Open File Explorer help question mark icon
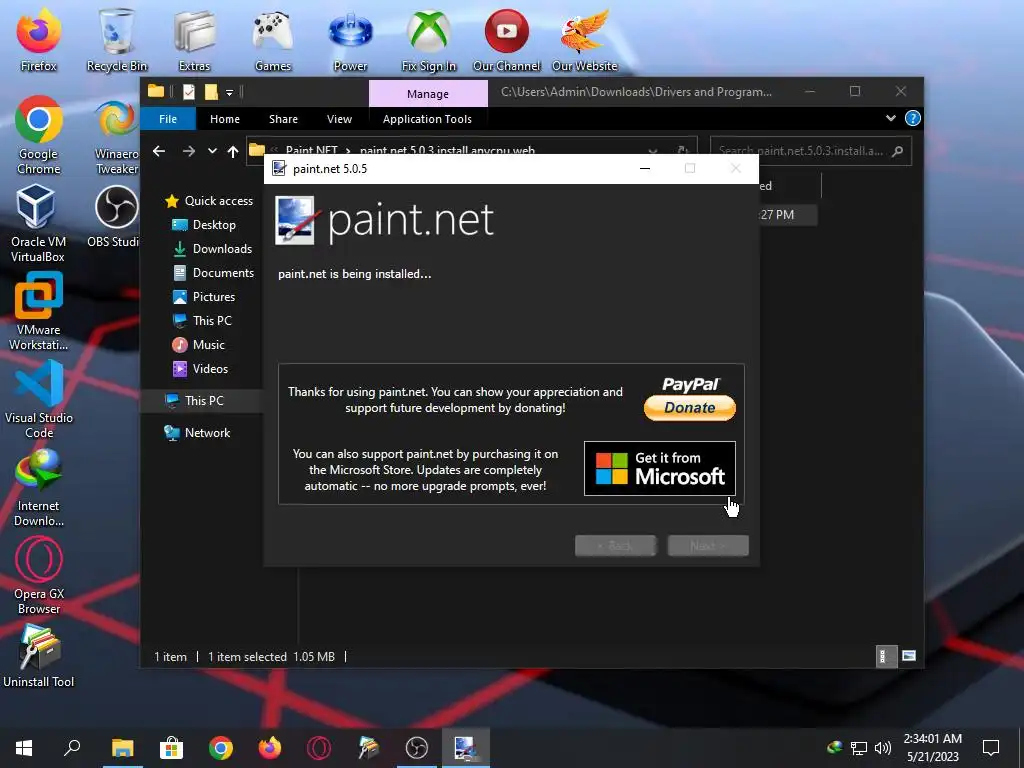The width and height of the screenshot is (1024, 768). coord(913,118)
